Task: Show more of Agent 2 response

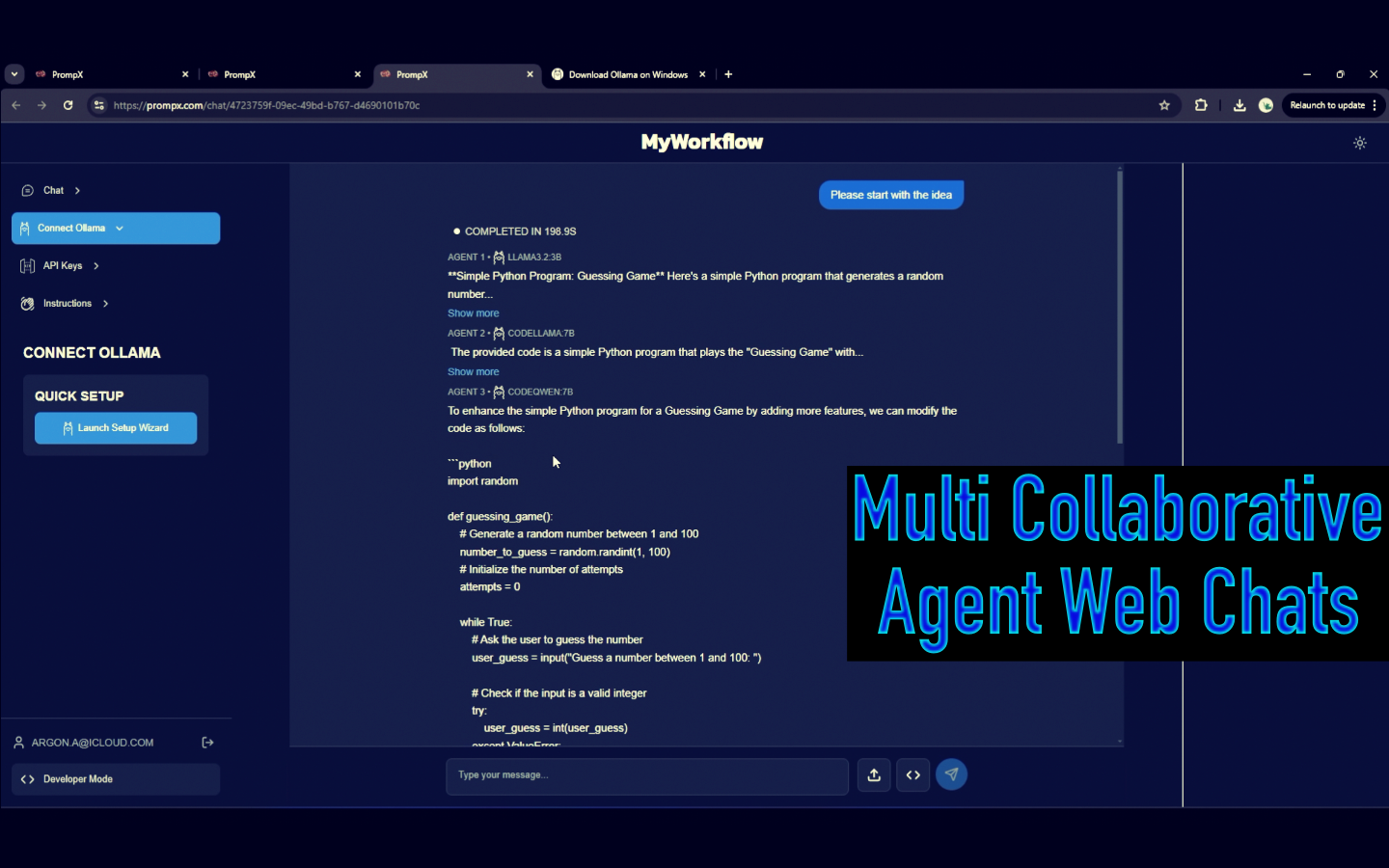Action: [x=474, y=372]
